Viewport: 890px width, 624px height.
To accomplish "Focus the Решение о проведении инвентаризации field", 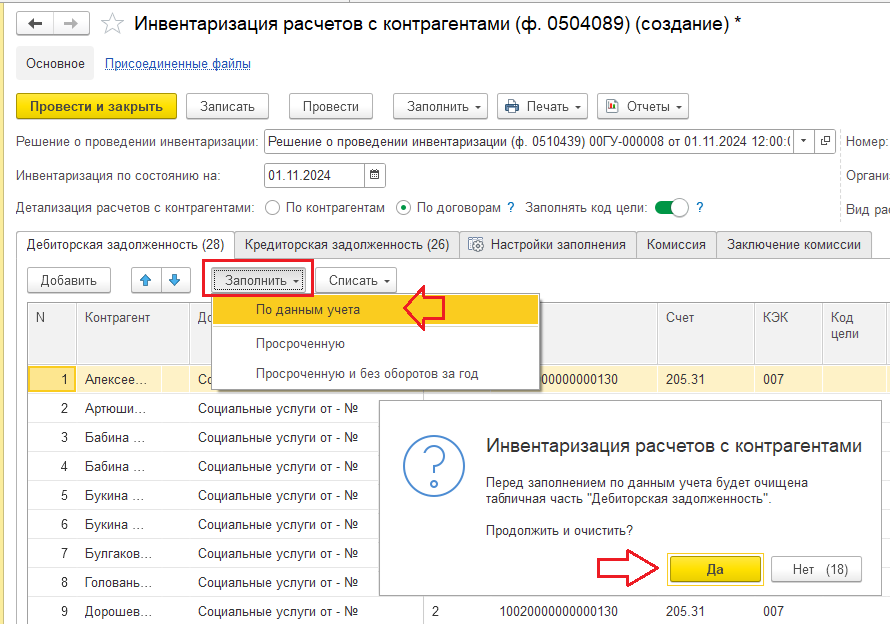I will pos(528,141).
